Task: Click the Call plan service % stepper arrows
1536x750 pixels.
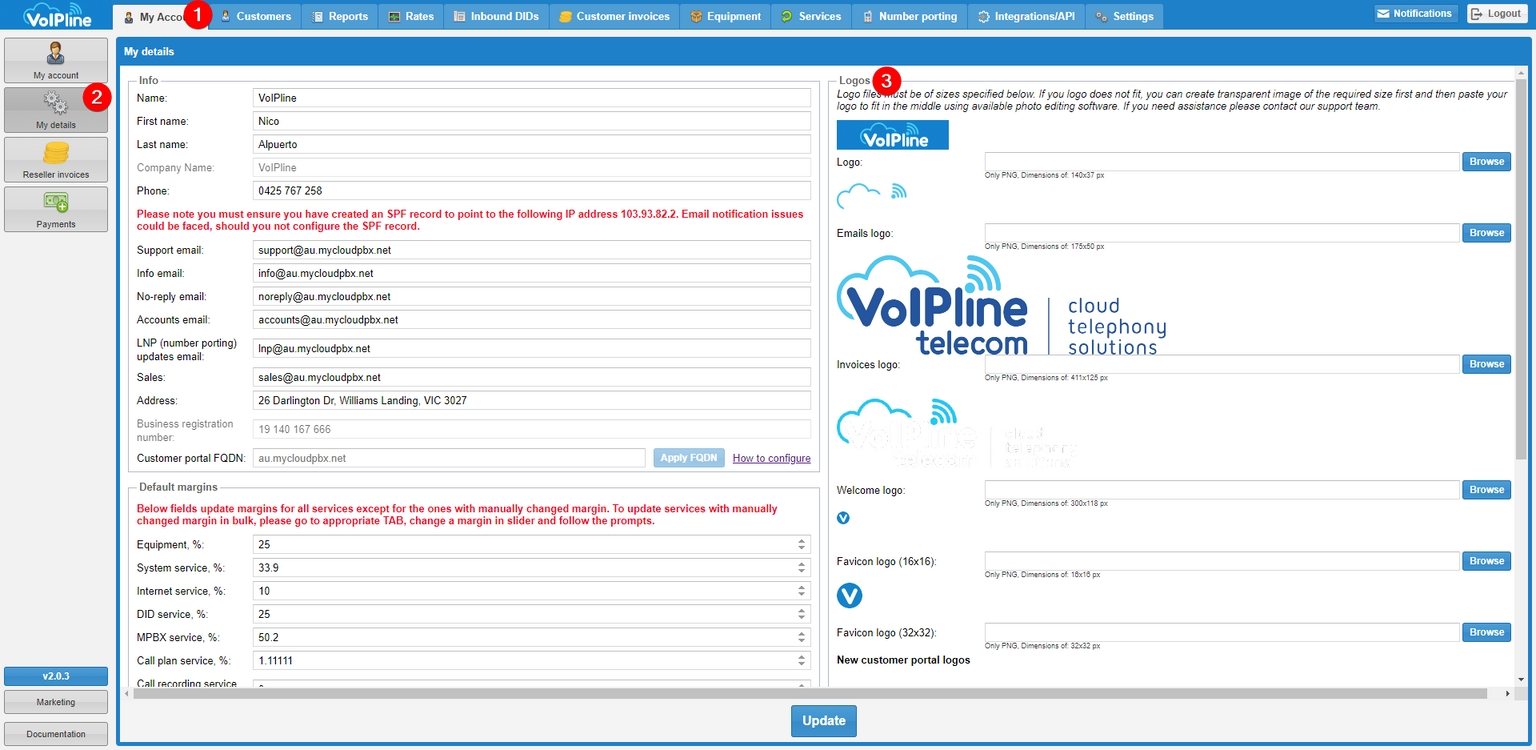Action: coord(801,661)
